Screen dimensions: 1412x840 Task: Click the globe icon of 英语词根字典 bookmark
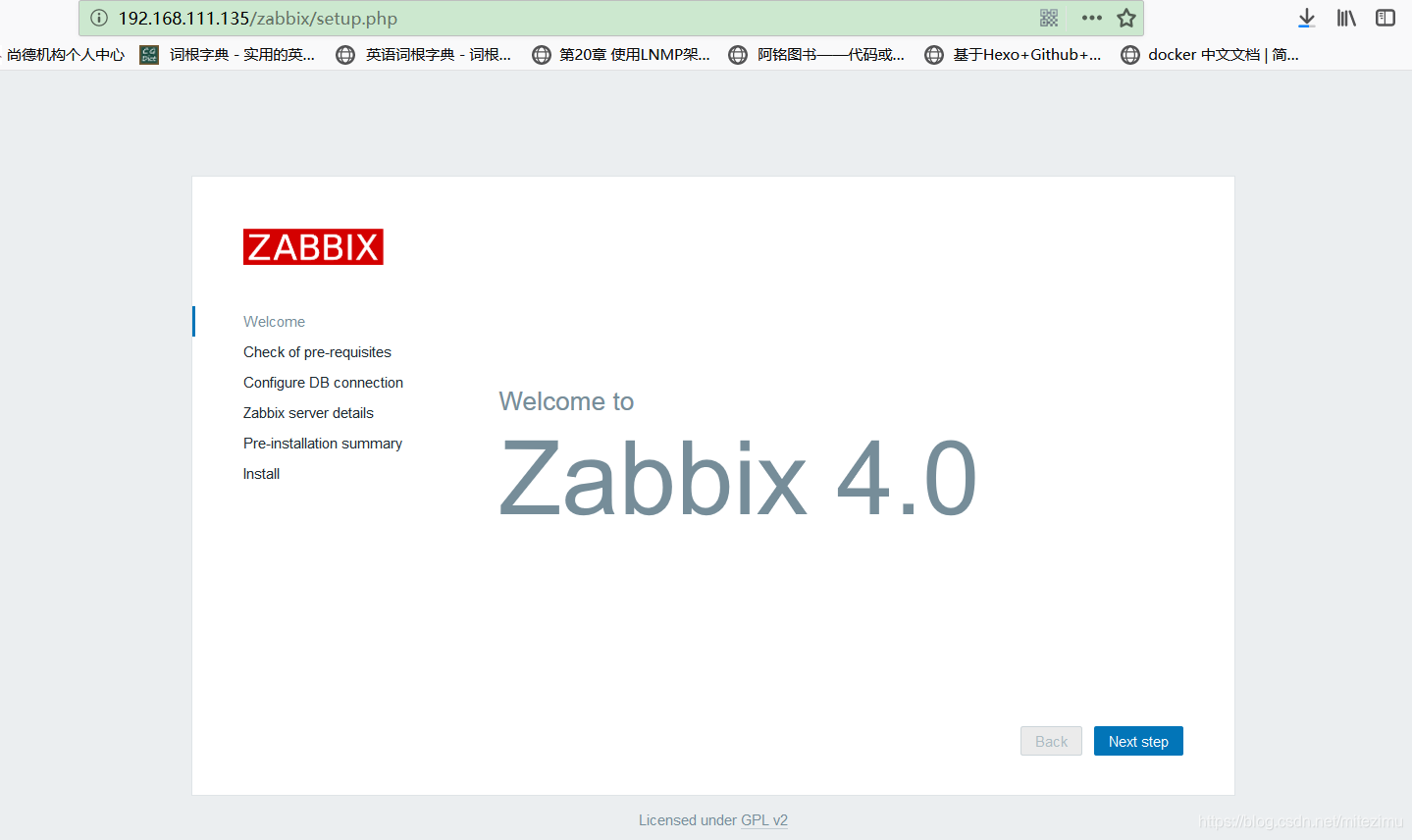click(345, 55)
